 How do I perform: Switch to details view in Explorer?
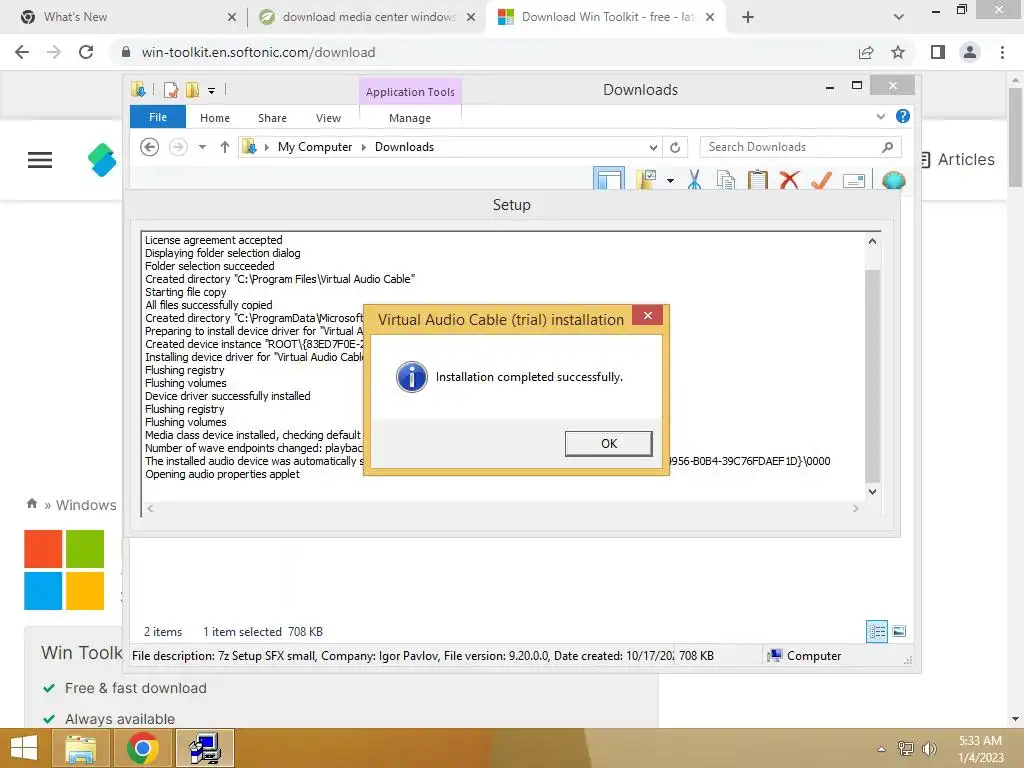point(877,631)
